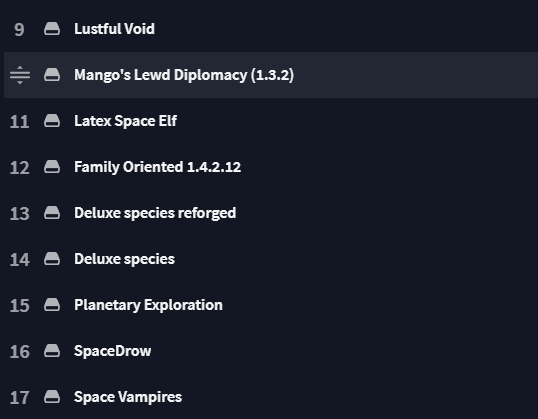
Task: Select the Planetary Exploration mod
Action: [x=148, y=305]
